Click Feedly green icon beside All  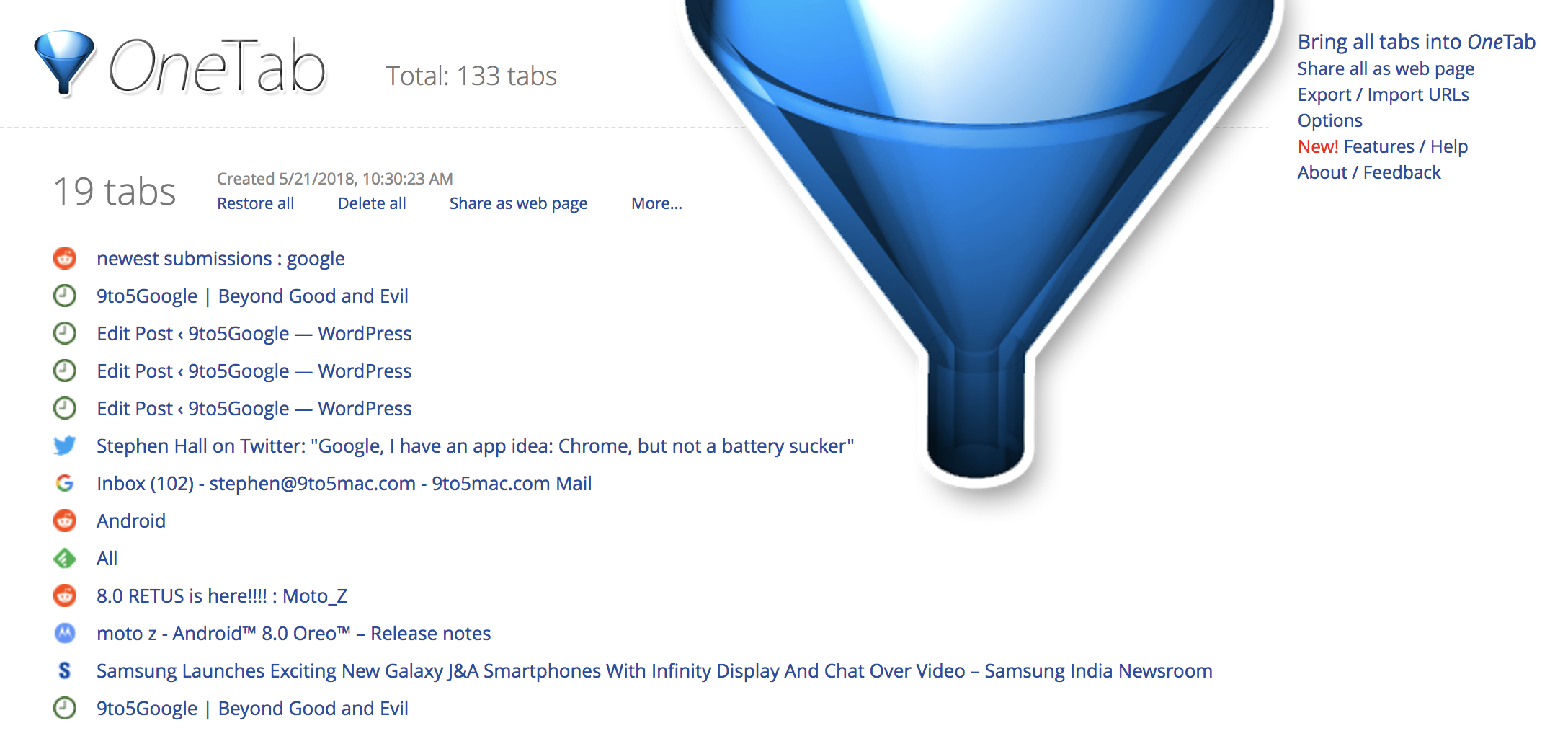coord(65,558)
